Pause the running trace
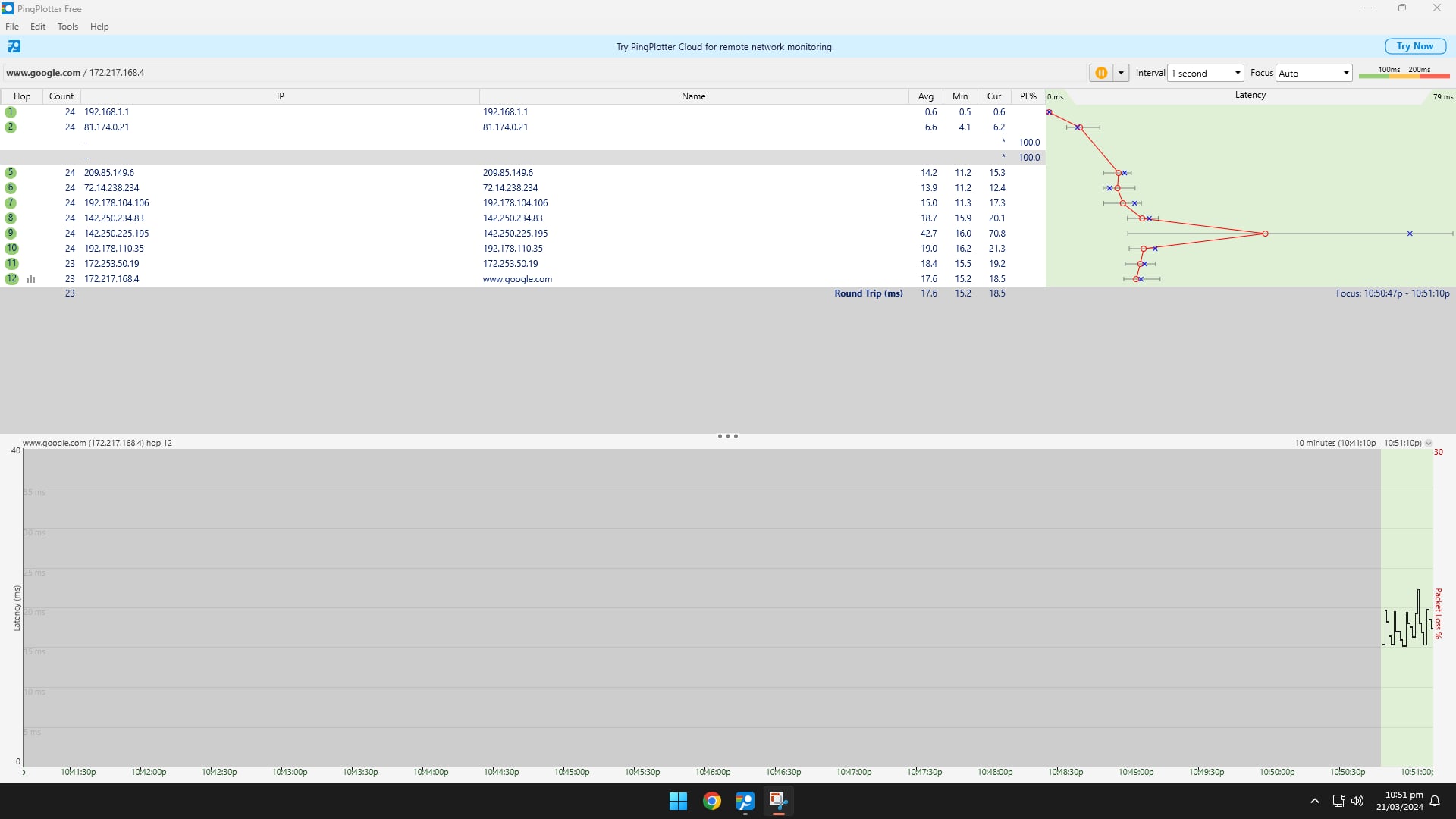 (1101, 73)
